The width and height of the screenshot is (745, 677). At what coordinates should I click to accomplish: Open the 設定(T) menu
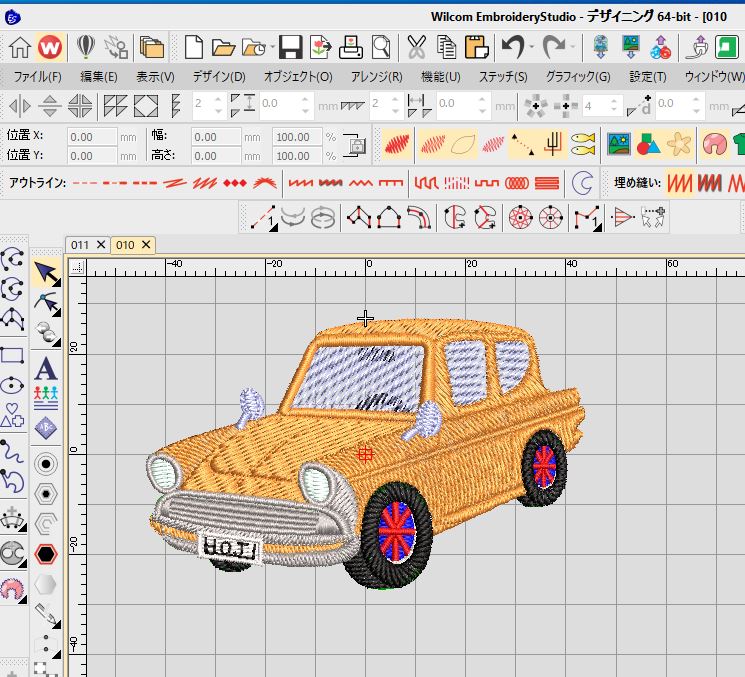click(648, 76)
